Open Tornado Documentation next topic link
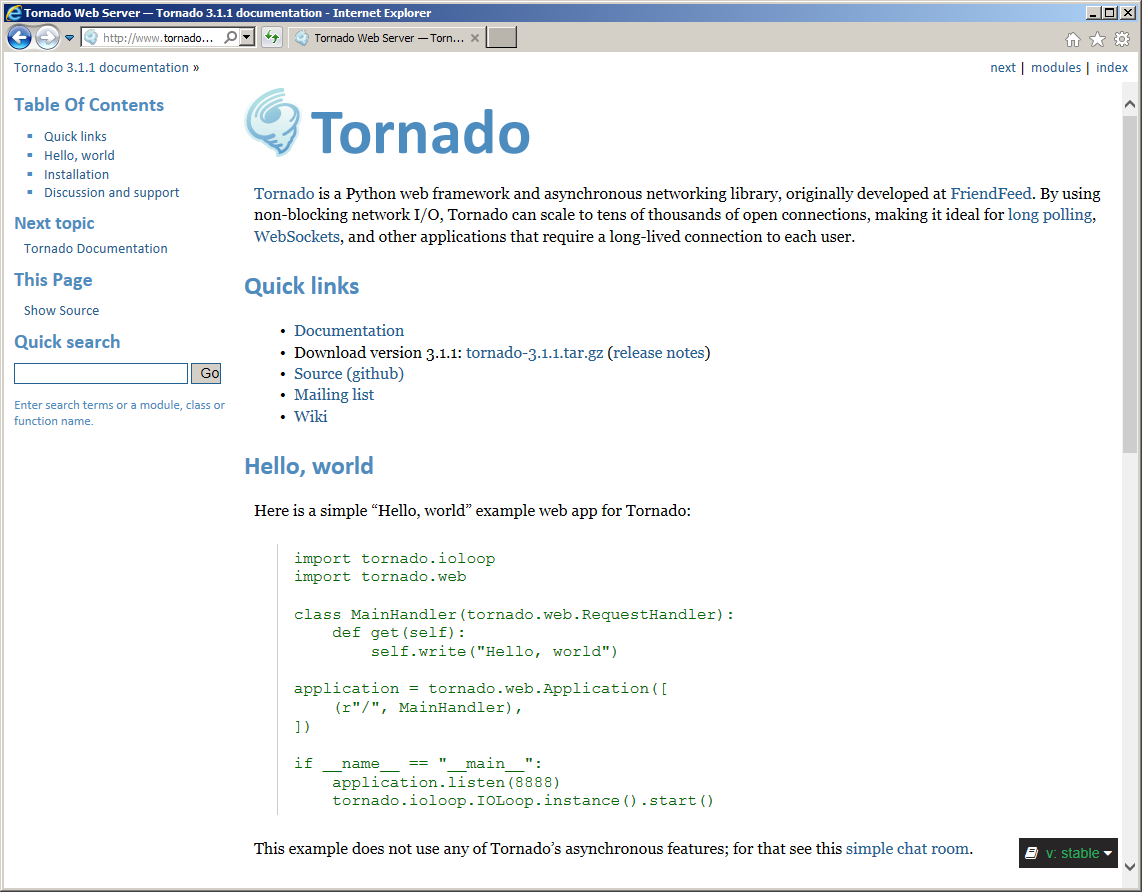 (x=95, y=248)
